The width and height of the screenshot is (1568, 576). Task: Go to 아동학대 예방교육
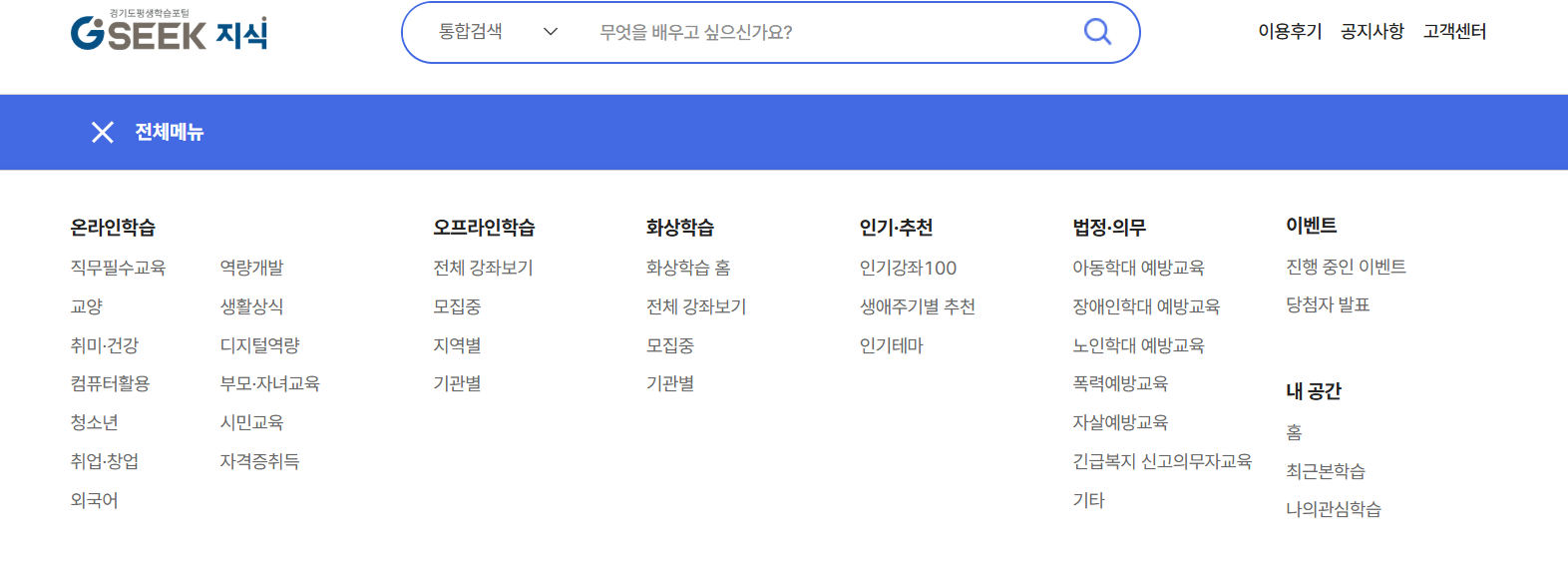click(x=1139, y=268)
